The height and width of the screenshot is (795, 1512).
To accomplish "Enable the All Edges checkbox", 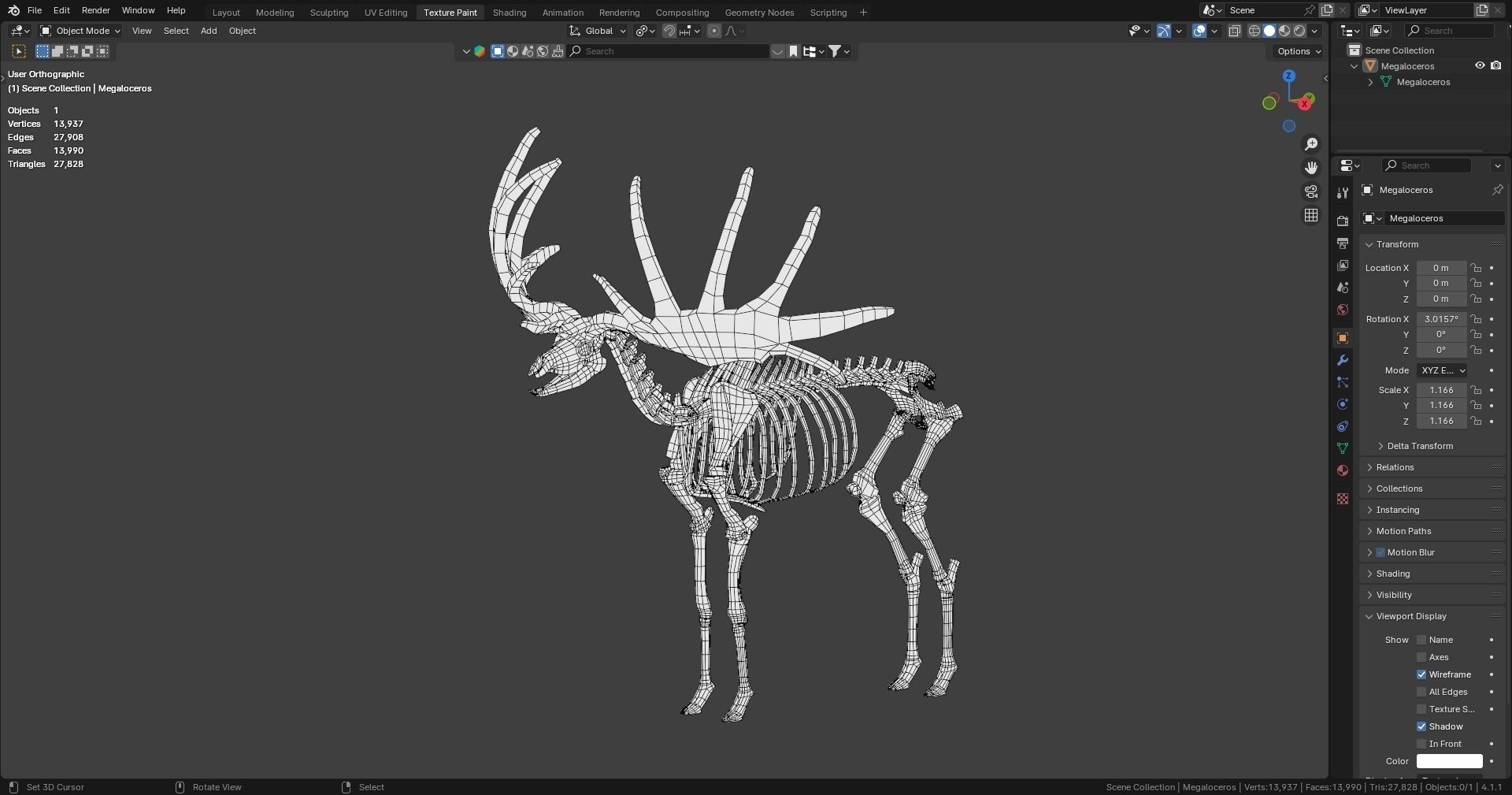I will [x=1421, y=692].
